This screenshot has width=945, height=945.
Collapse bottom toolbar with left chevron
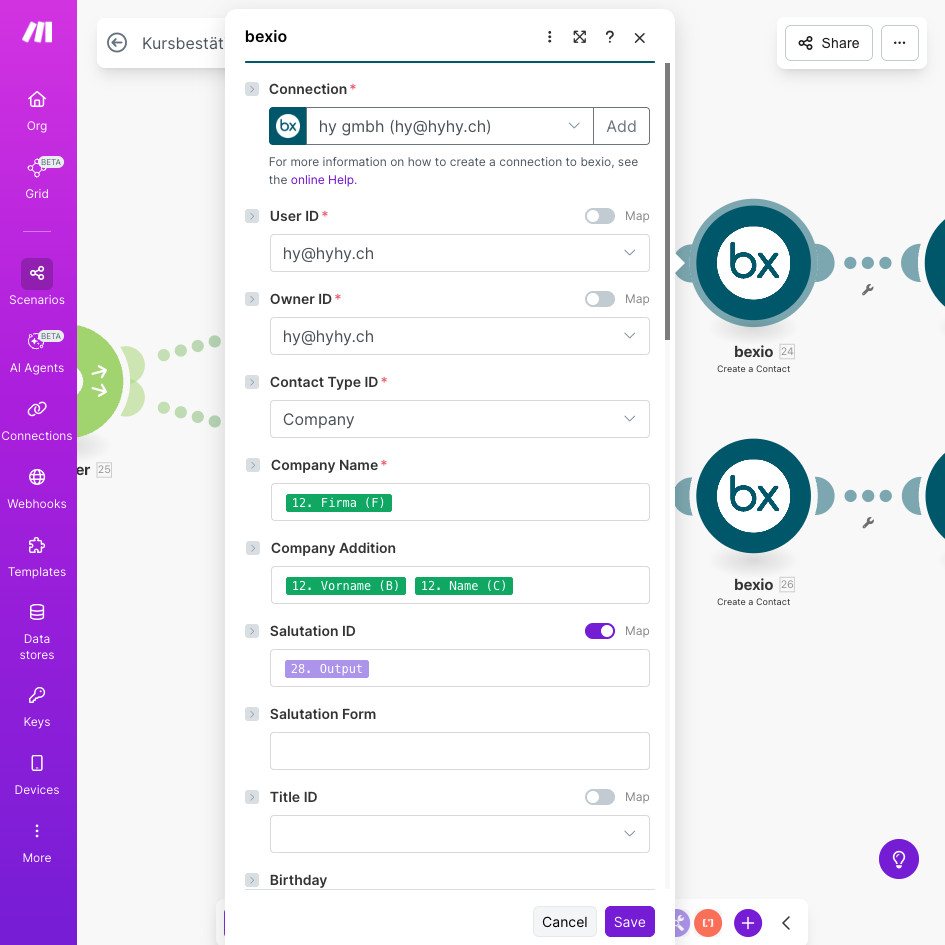(x=786, y=923)
